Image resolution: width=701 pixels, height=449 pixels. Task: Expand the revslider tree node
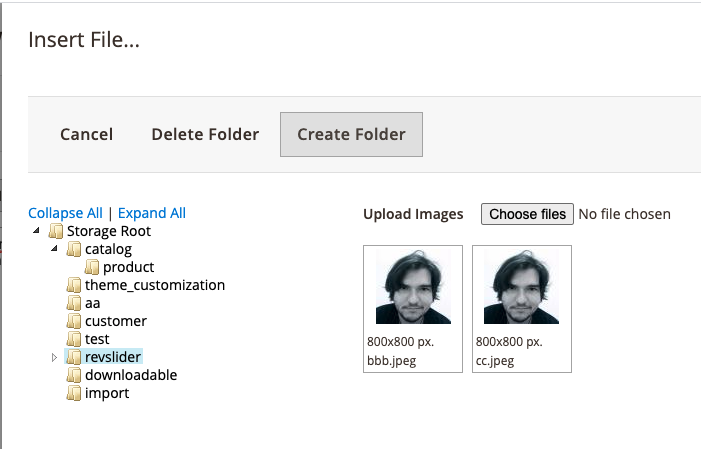click(x=55, y=357)
